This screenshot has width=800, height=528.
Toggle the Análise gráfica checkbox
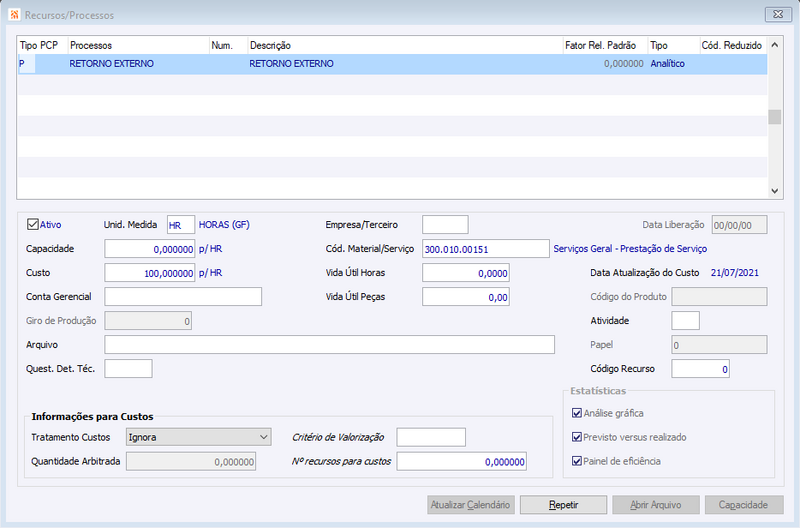[x=576, y=413]
